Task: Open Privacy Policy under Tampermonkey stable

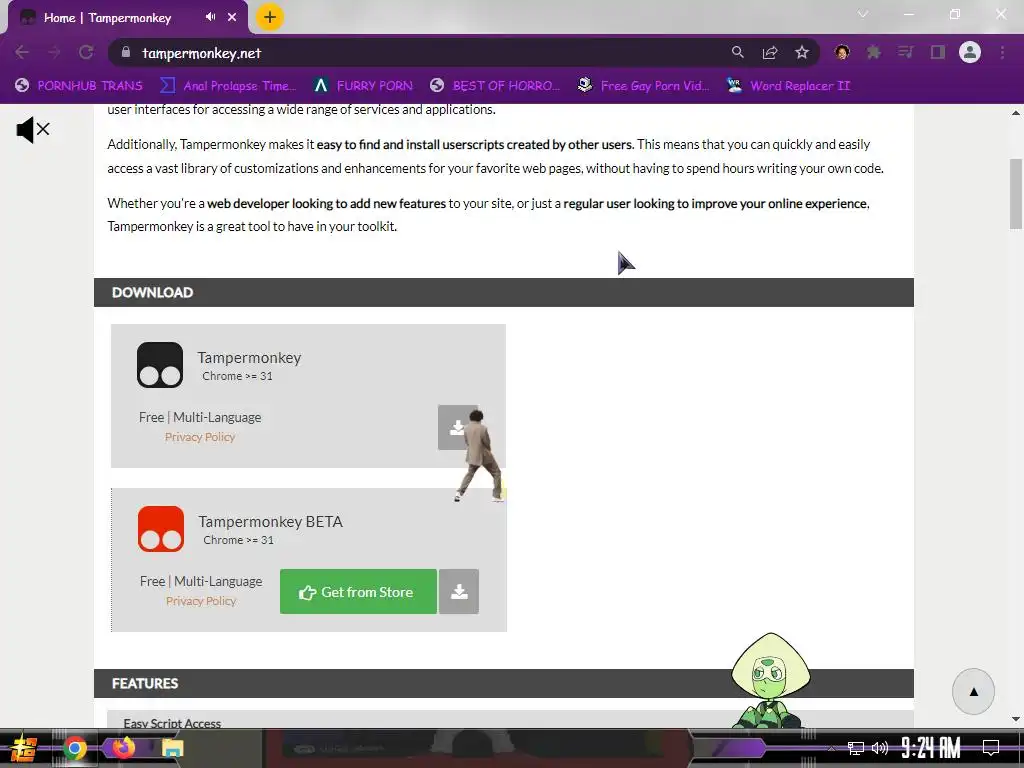Action: 200,437
